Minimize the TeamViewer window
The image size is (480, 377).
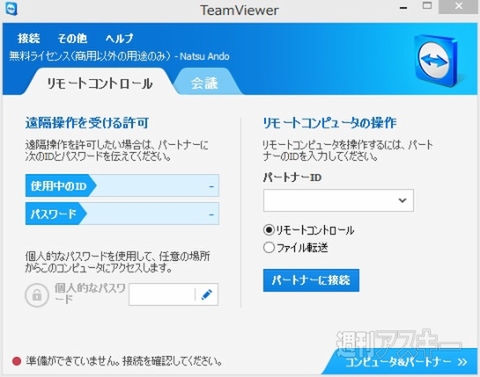(x=403, y=8)
